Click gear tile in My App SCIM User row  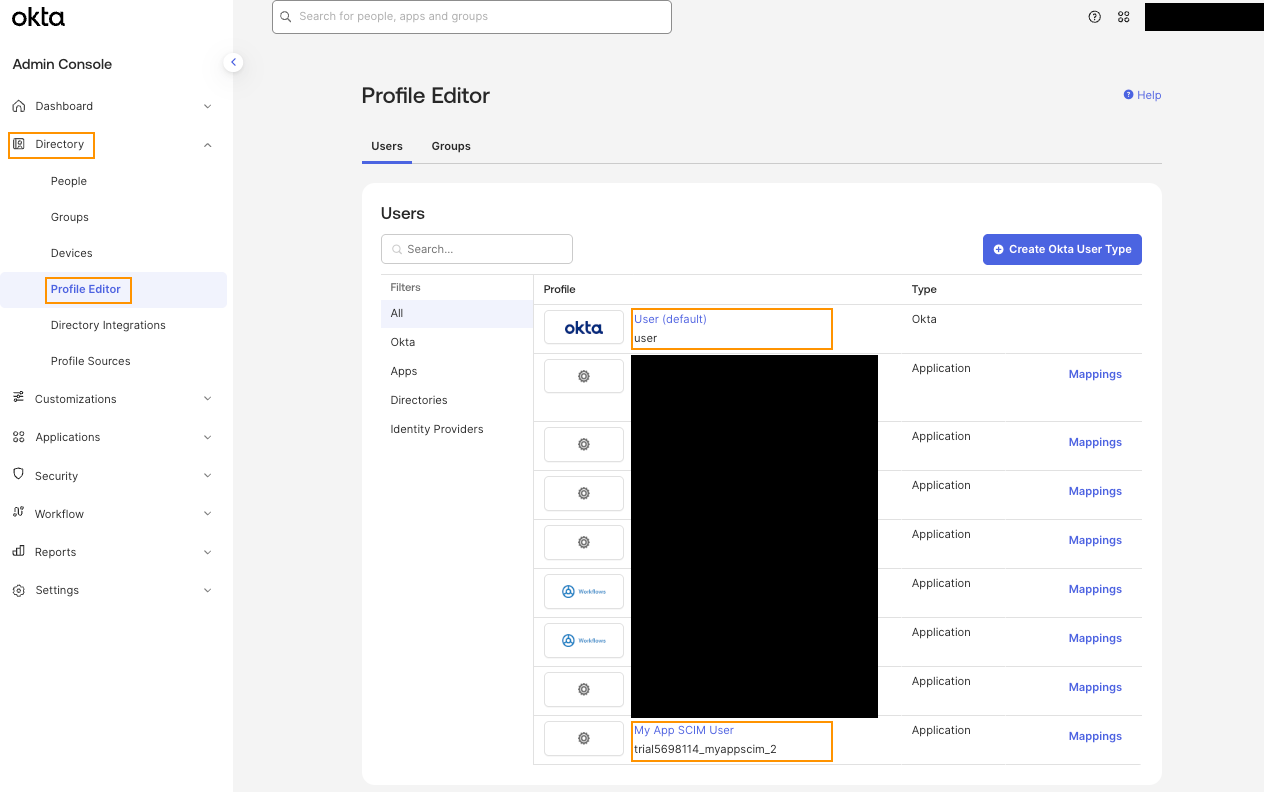584,738
